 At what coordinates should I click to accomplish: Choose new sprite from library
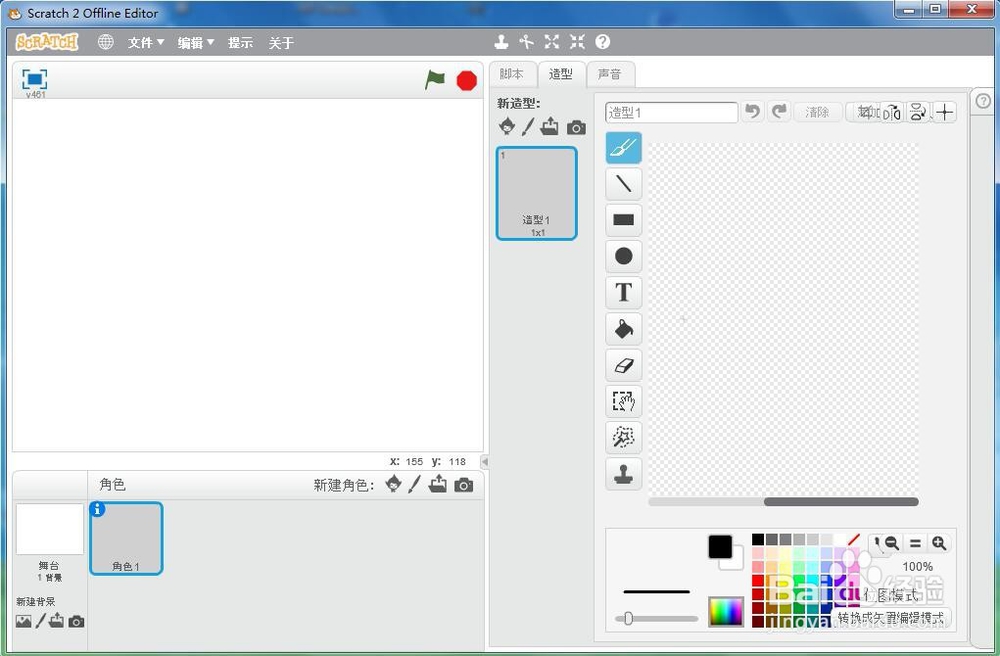tap(394, 485)
